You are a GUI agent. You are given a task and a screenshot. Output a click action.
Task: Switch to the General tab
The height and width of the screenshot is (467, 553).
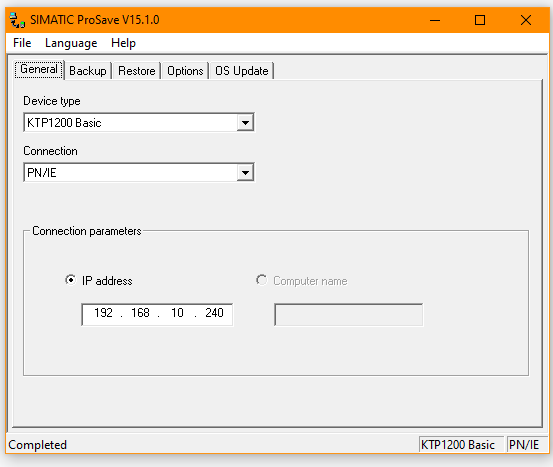point(39,69)
